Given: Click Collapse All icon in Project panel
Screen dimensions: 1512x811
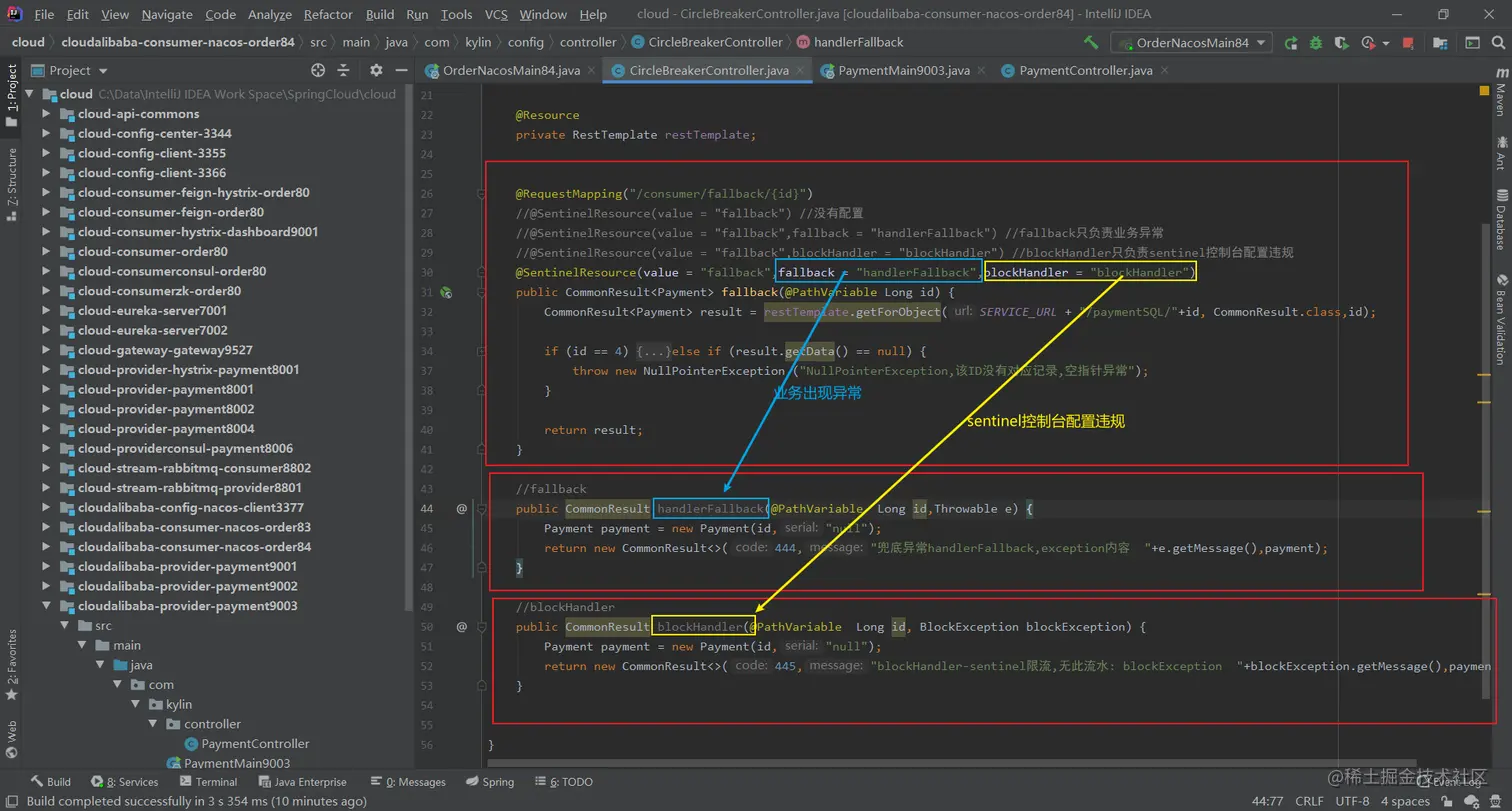Looking at the screenshot, I should click(343, 70).
